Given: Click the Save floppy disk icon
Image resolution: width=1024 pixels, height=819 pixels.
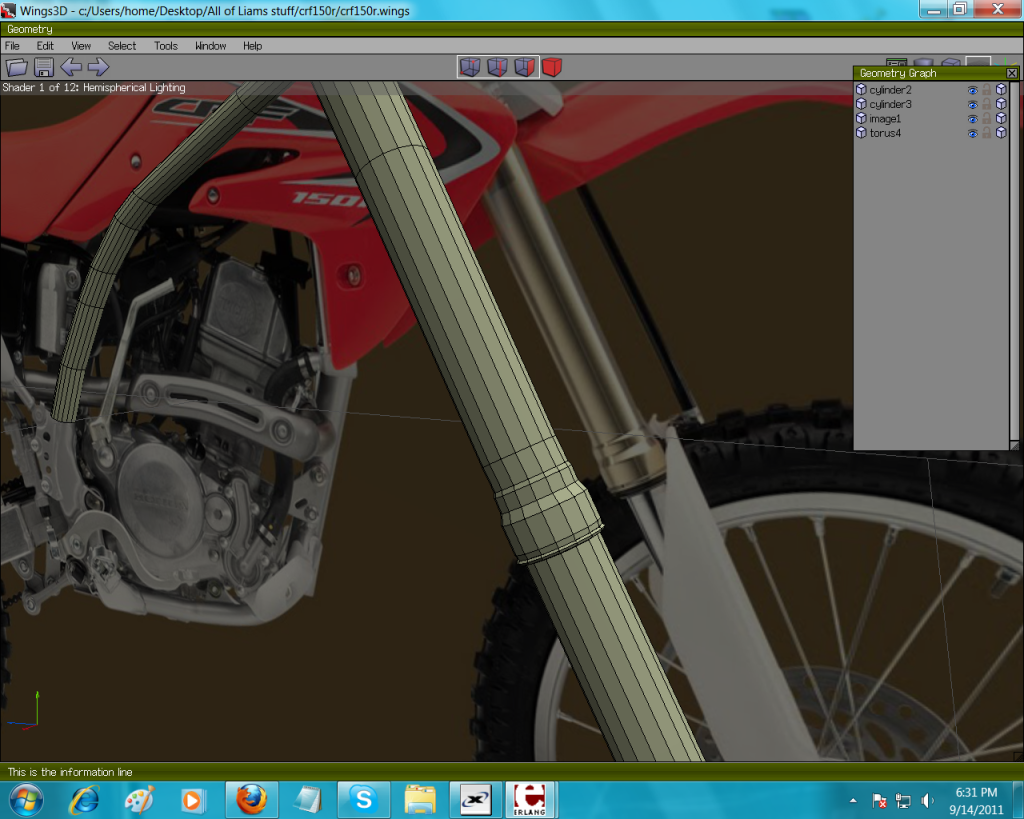Looking at the screenshot, I should pos(44,67).
